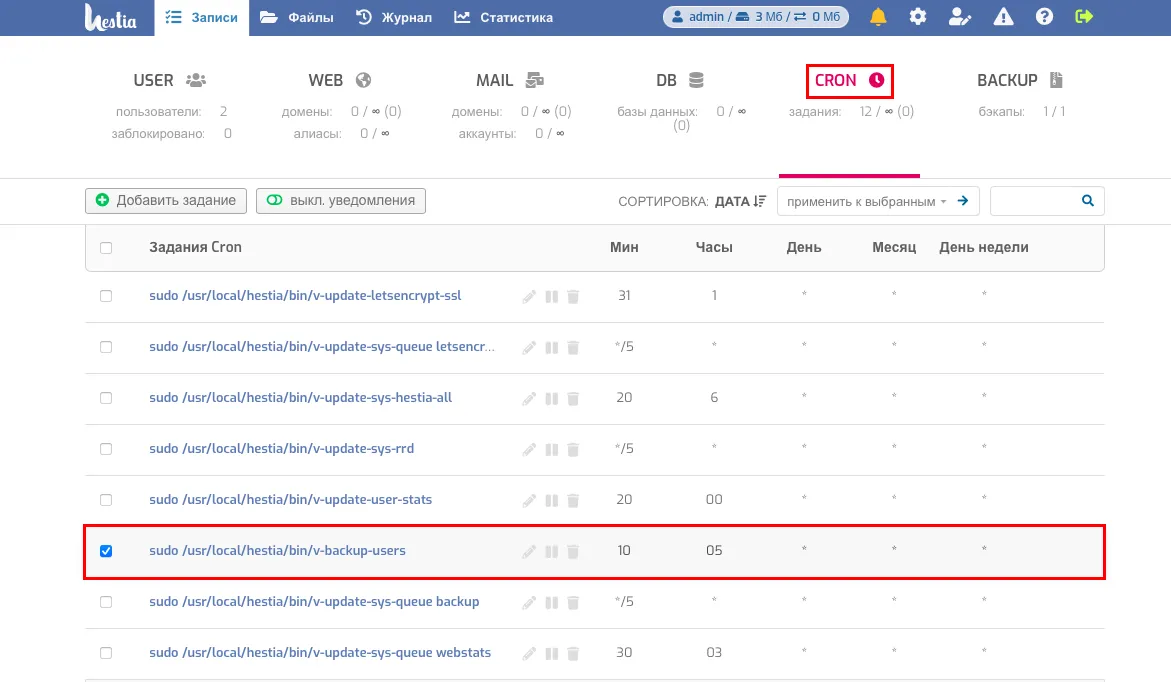Open the v-update-sys-queue webstats link

320,653
